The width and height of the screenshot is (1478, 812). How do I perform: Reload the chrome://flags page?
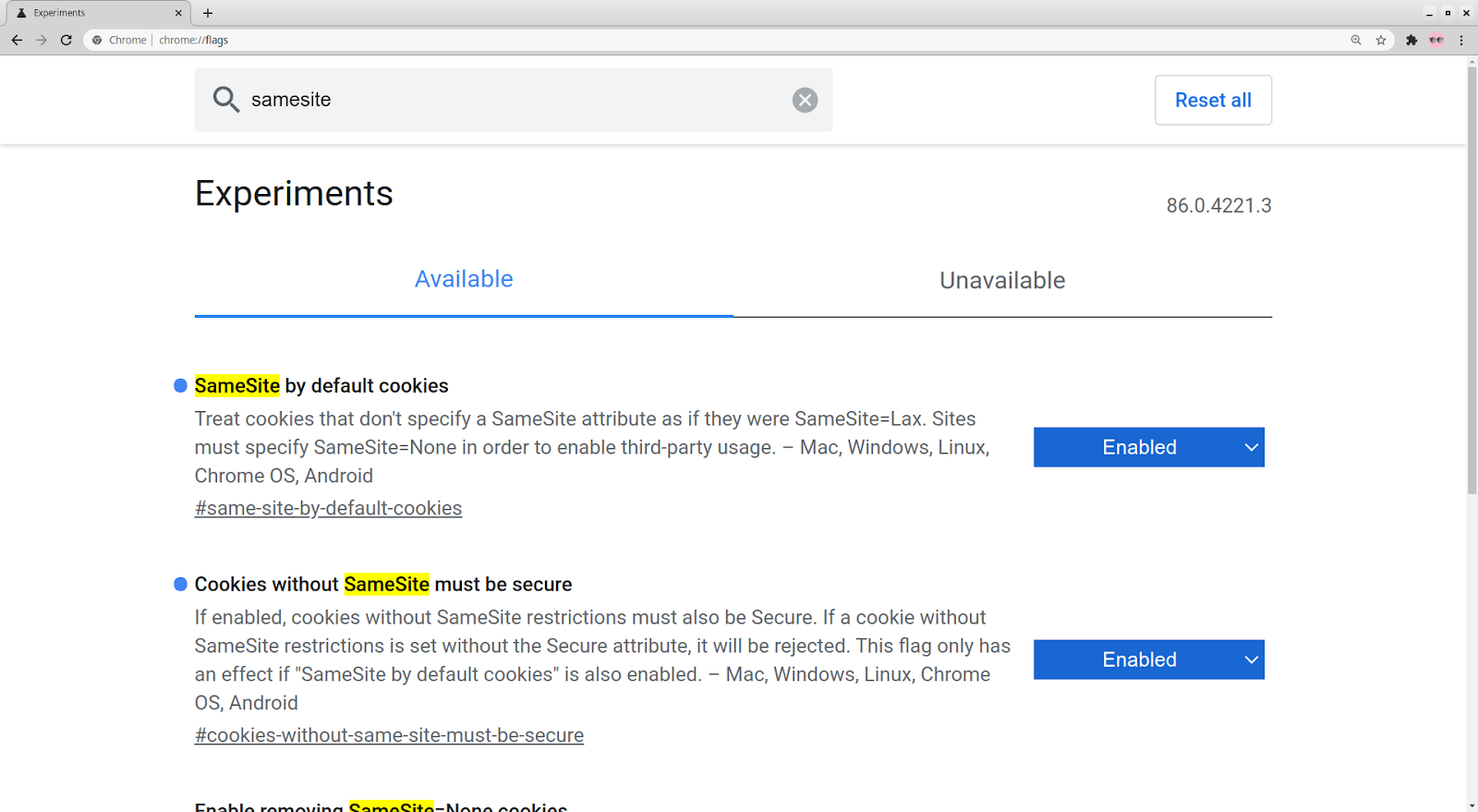coord(67,40)
